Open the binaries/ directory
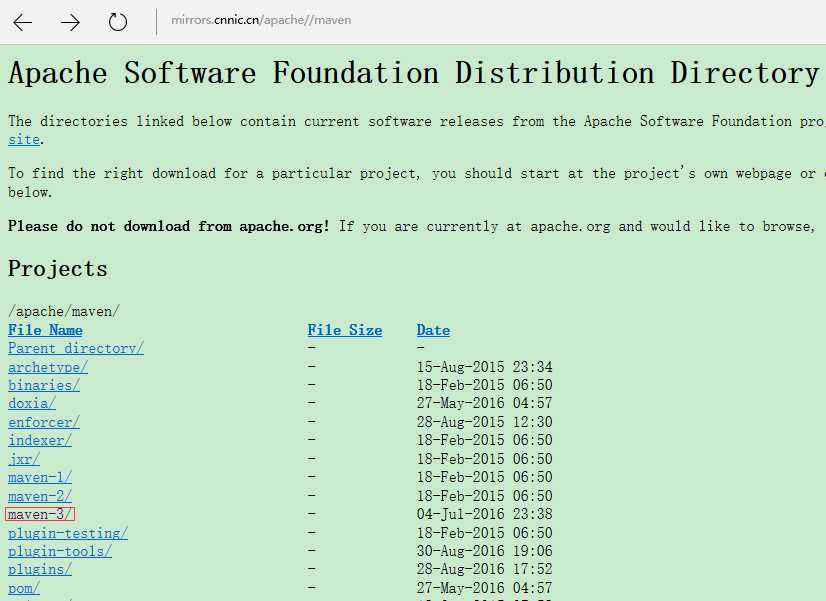The width and height of the screenshot is (826, 601). coord(44,386)
